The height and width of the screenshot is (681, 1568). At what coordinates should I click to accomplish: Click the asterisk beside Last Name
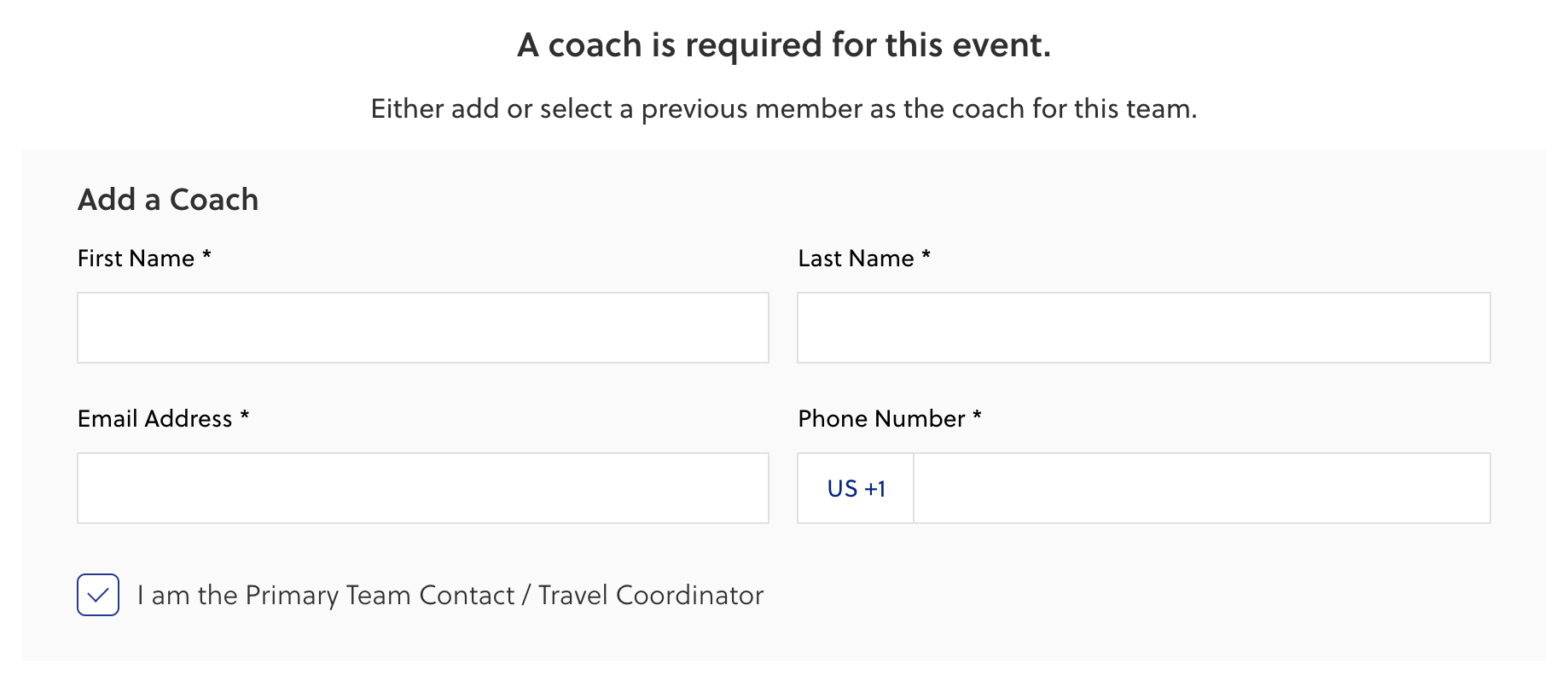click(x=926, y=256)
